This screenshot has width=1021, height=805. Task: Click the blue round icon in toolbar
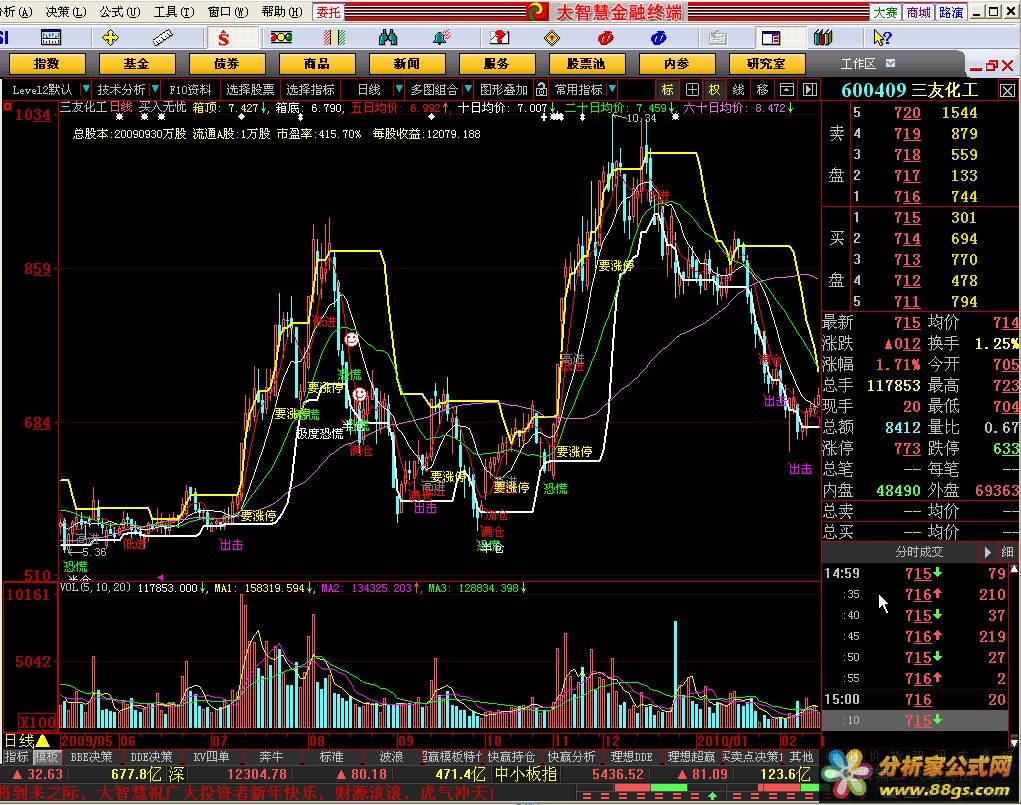(x=658, y=38)
